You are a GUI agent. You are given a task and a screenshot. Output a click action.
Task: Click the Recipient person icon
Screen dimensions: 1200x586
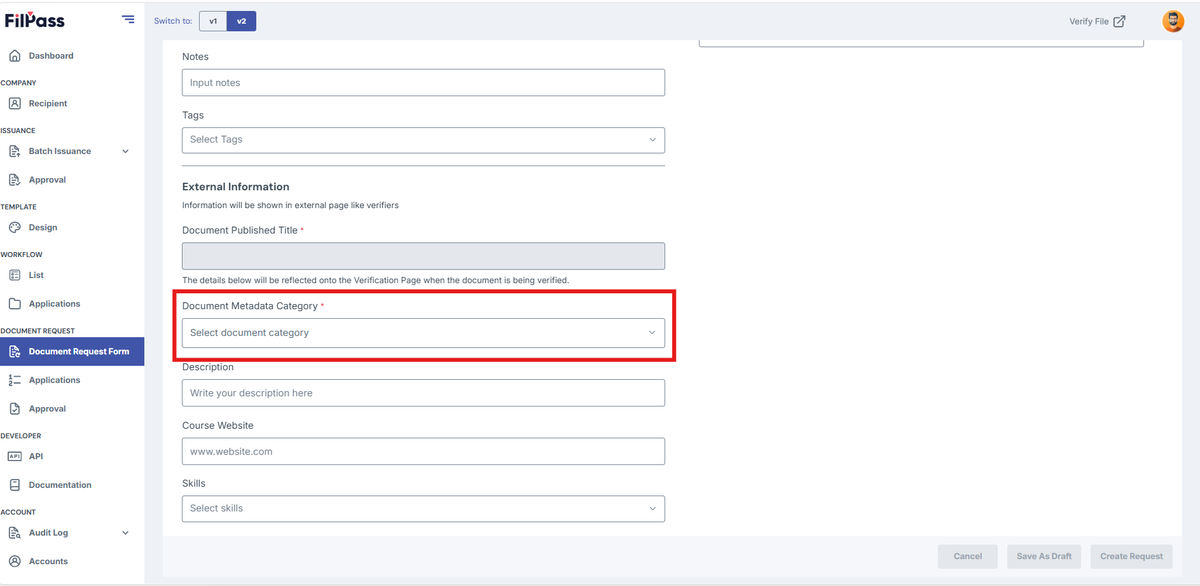click(14, 103)
